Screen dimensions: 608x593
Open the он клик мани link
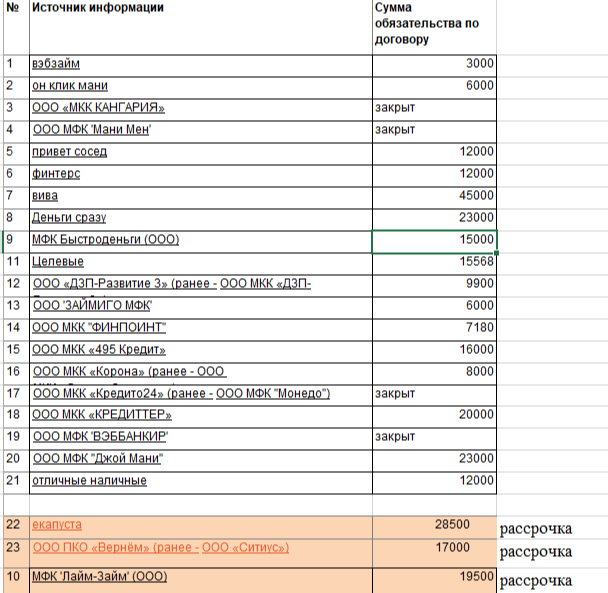pyautogui.click(x=70, y=86)
